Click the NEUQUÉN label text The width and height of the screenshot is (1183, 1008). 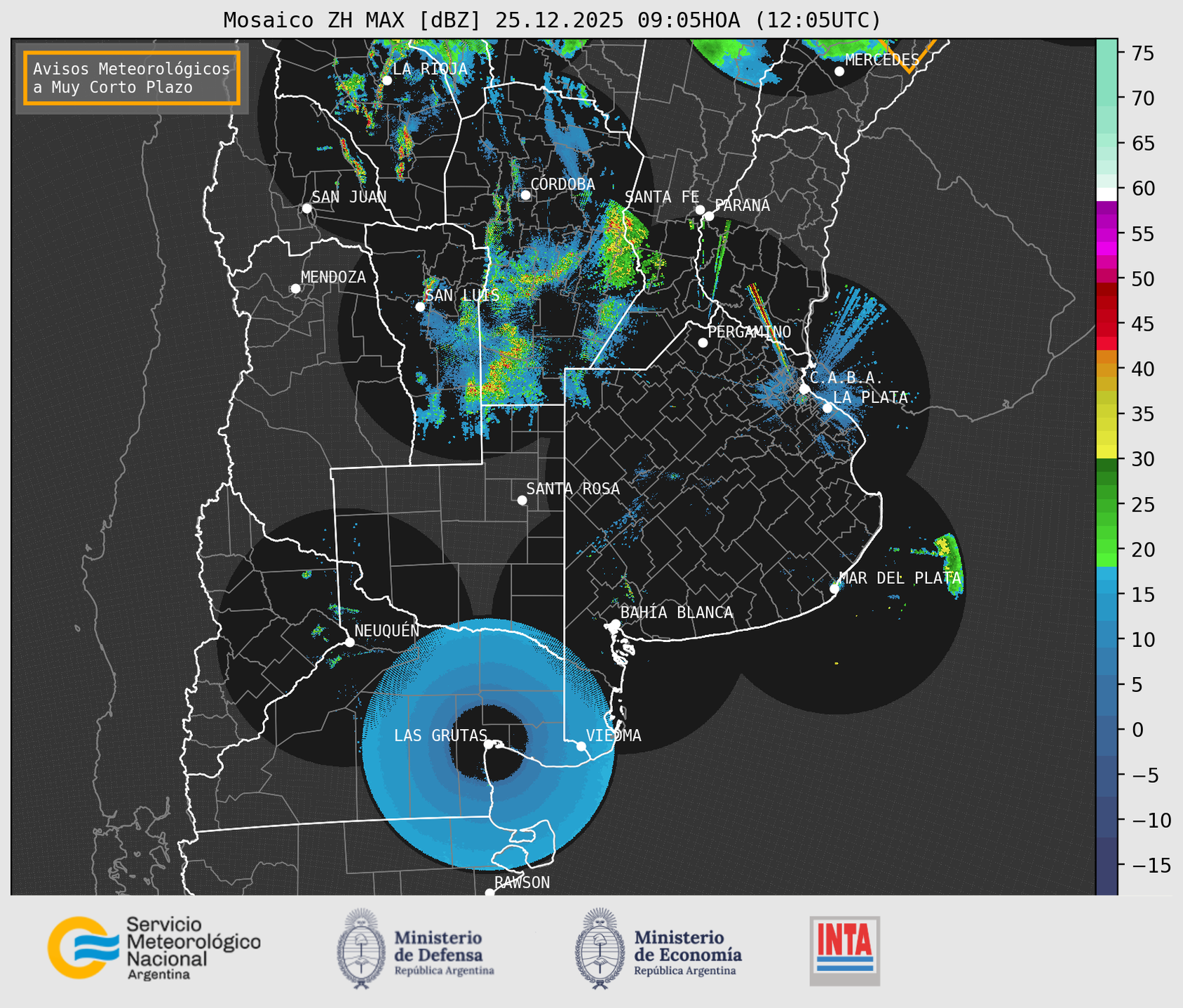[386, 630]
